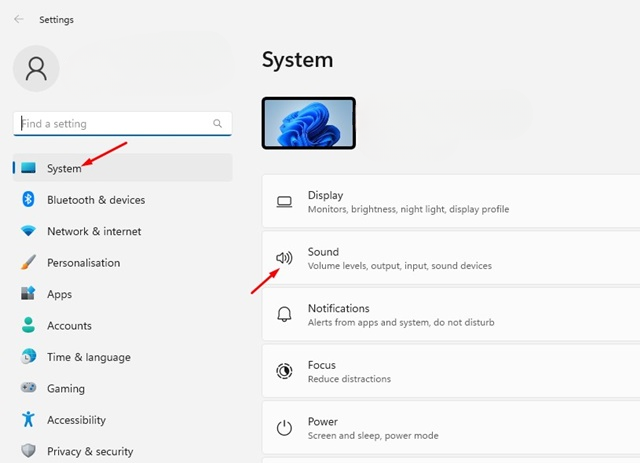The height and width of the screenshot is (463, 640).
Task: Open the Focus settings card
Action: (x=451, y=371)
